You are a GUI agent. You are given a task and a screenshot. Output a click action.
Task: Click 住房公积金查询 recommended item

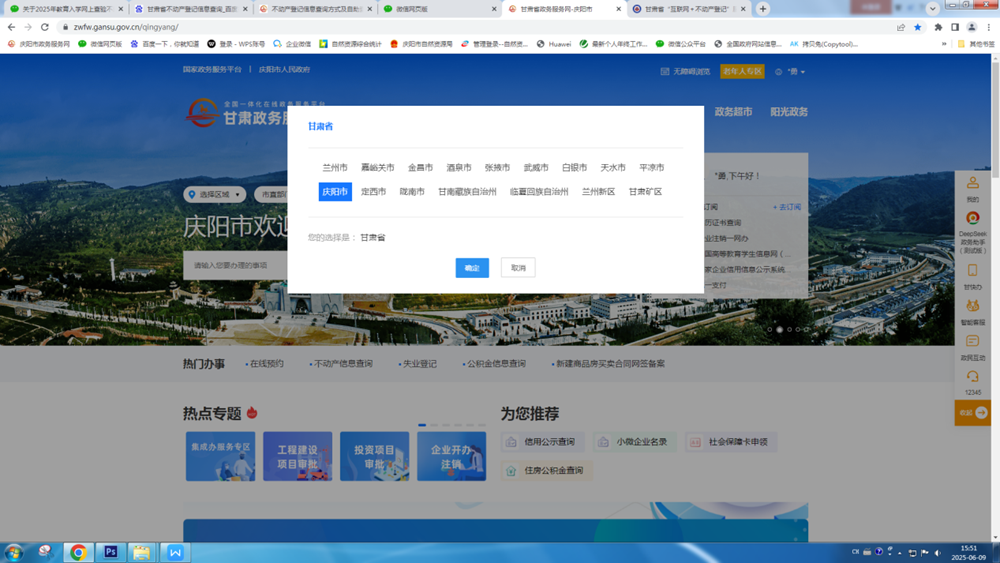(x=547, y=471)
